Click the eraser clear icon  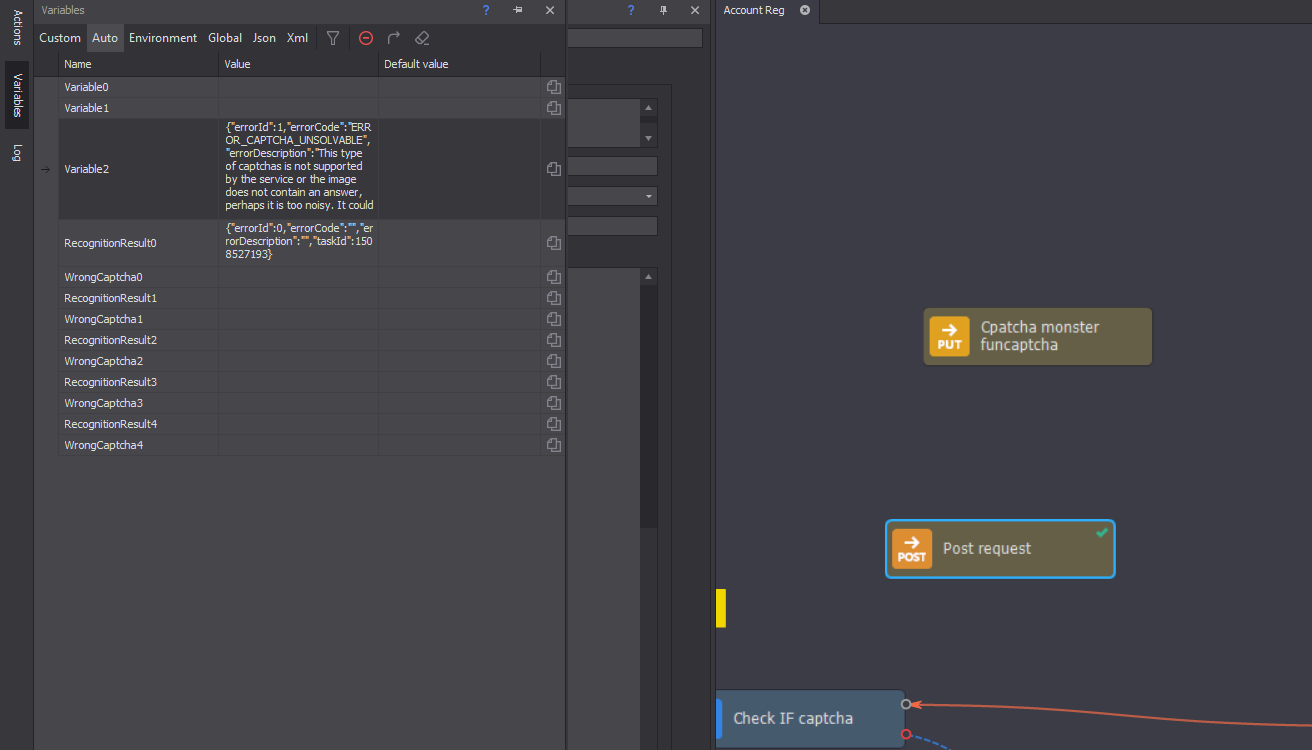click(421, 38)
